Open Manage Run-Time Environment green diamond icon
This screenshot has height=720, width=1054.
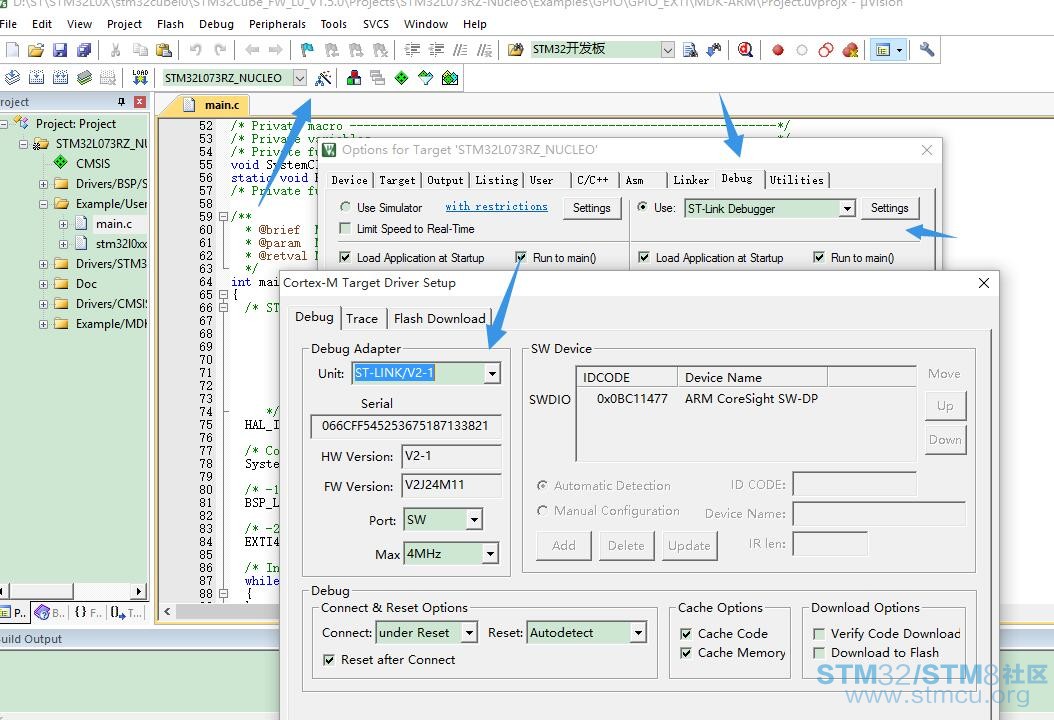(401, 78)
